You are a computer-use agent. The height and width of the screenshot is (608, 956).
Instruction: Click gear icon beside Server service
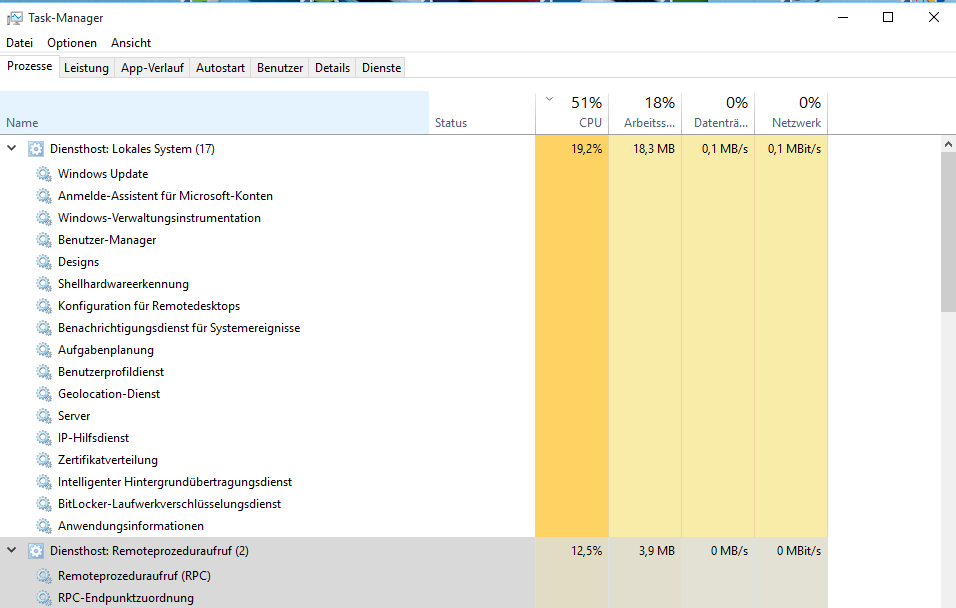(43, 415)
